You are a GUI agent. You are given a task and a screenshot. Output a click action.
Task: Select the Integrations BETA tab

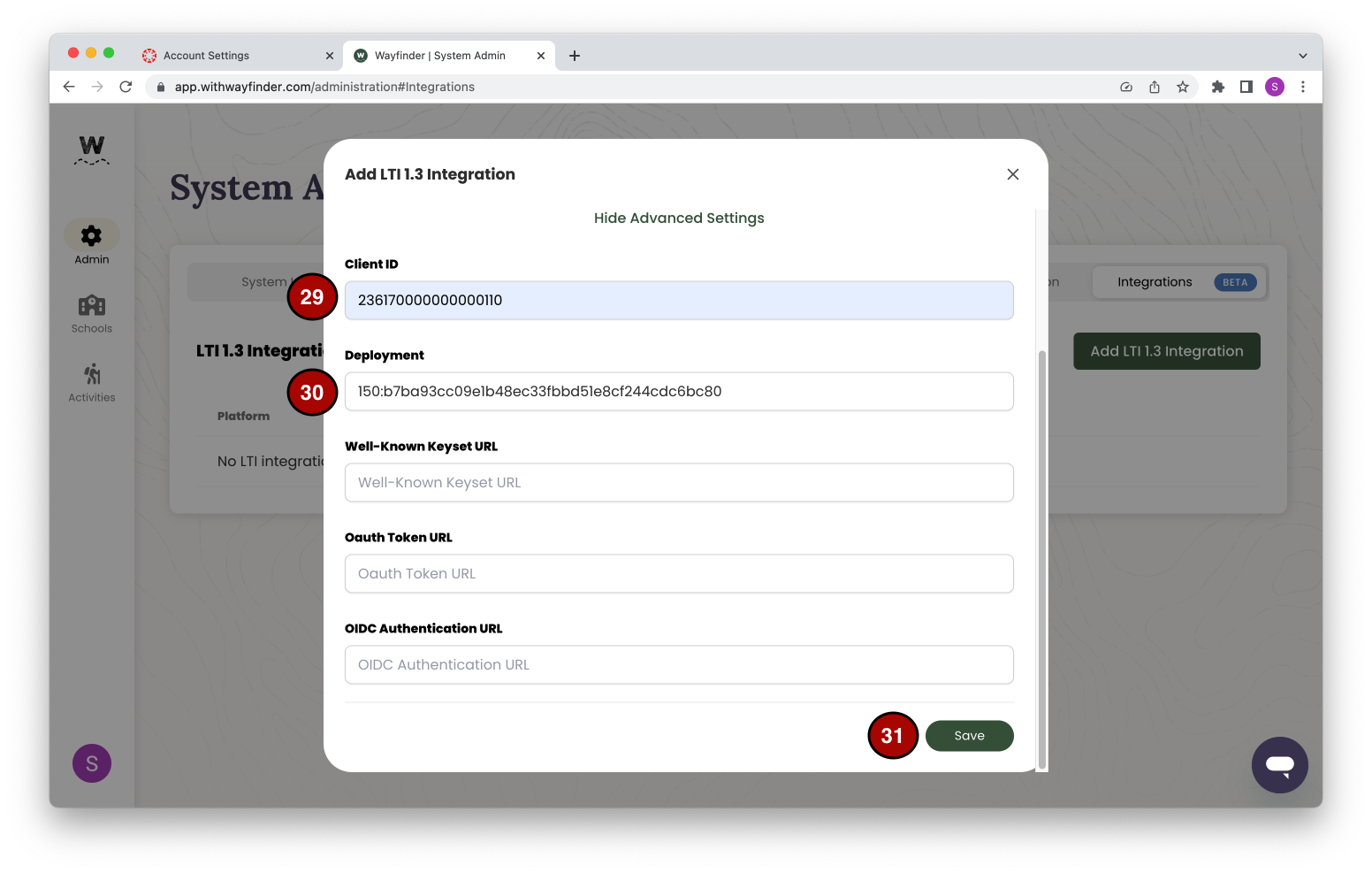tap(1179, 282)
